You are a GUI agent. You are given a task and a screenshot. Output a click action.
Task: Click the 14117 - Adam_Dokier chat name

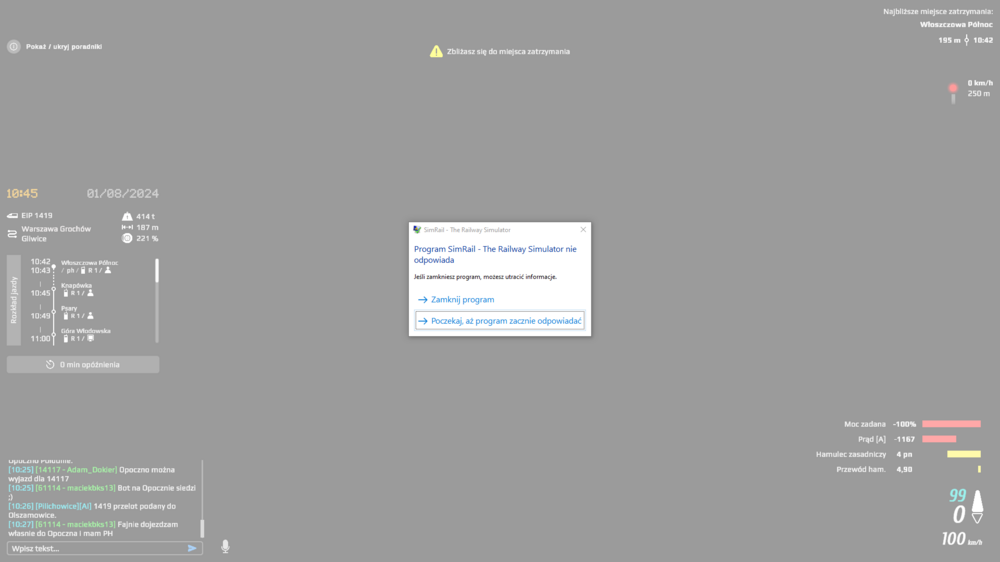click(x=77, y=470)
